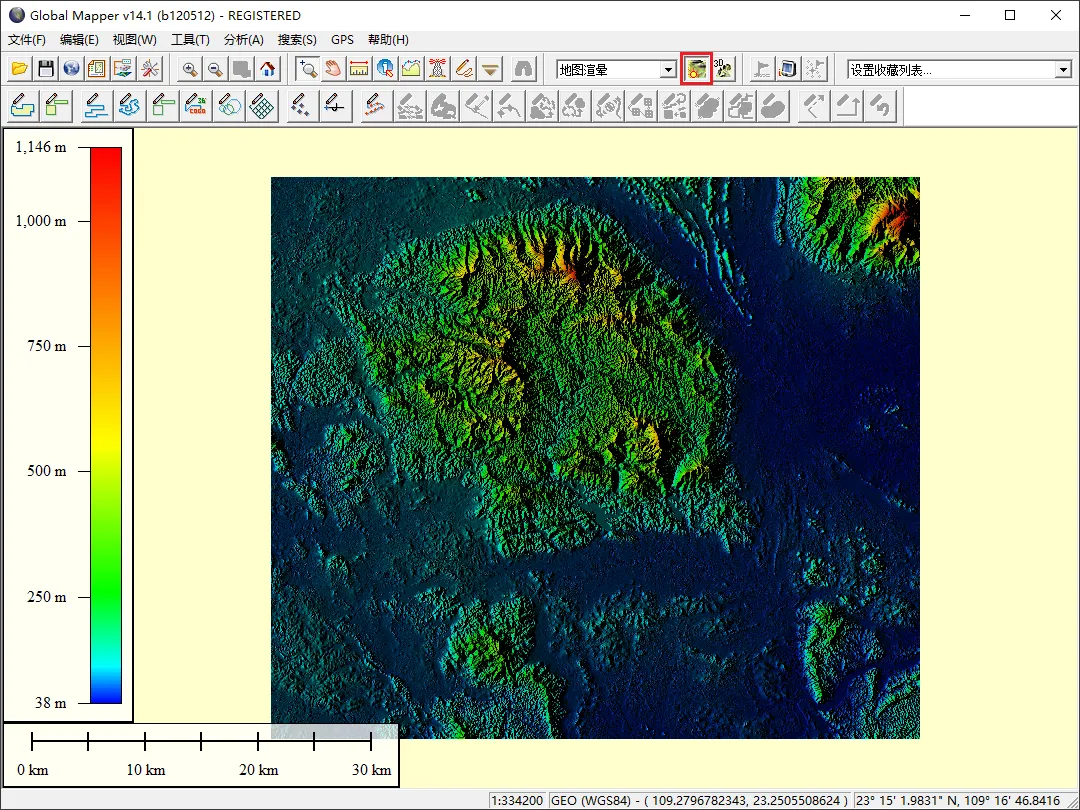Viewport: 1080px width, 810px height.
Task: Select the View Shed tower tool
Action: [x=437, y=69]
